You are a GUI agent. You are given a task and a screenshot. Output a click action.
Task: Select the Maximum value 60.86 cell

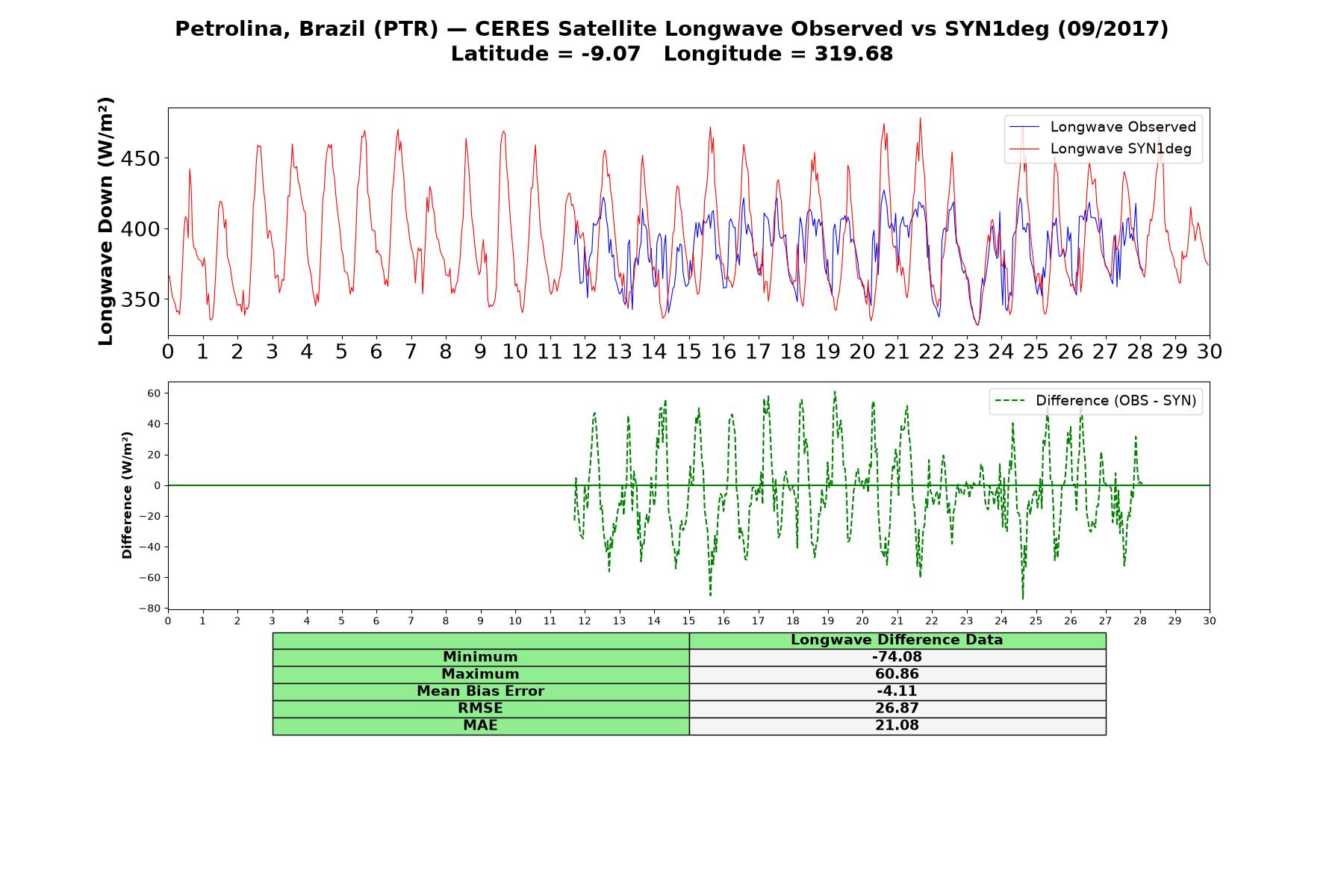click(x=897, y=674)
